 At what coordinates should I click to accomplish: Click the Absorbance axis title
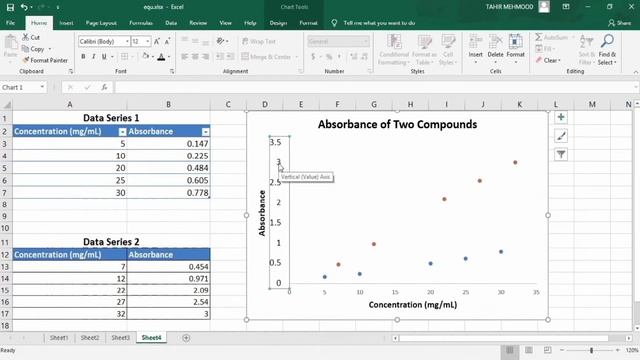tap(262, 213)
